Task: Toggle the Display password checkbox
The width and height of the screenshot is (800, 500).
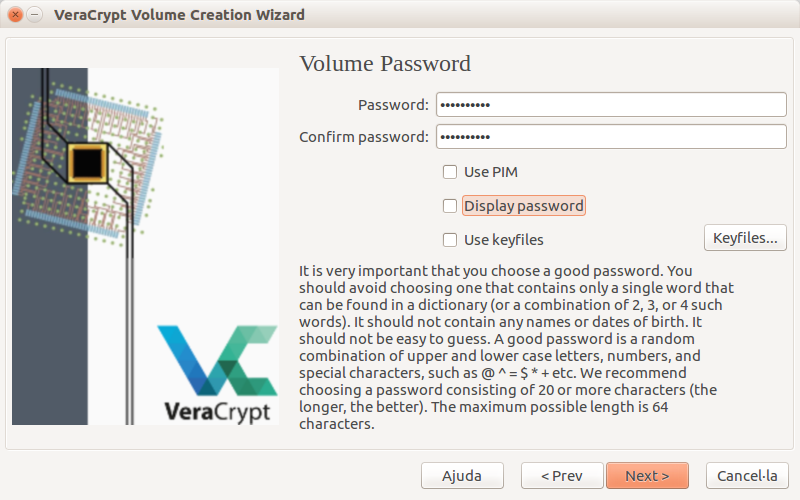Action: point(450,206)
